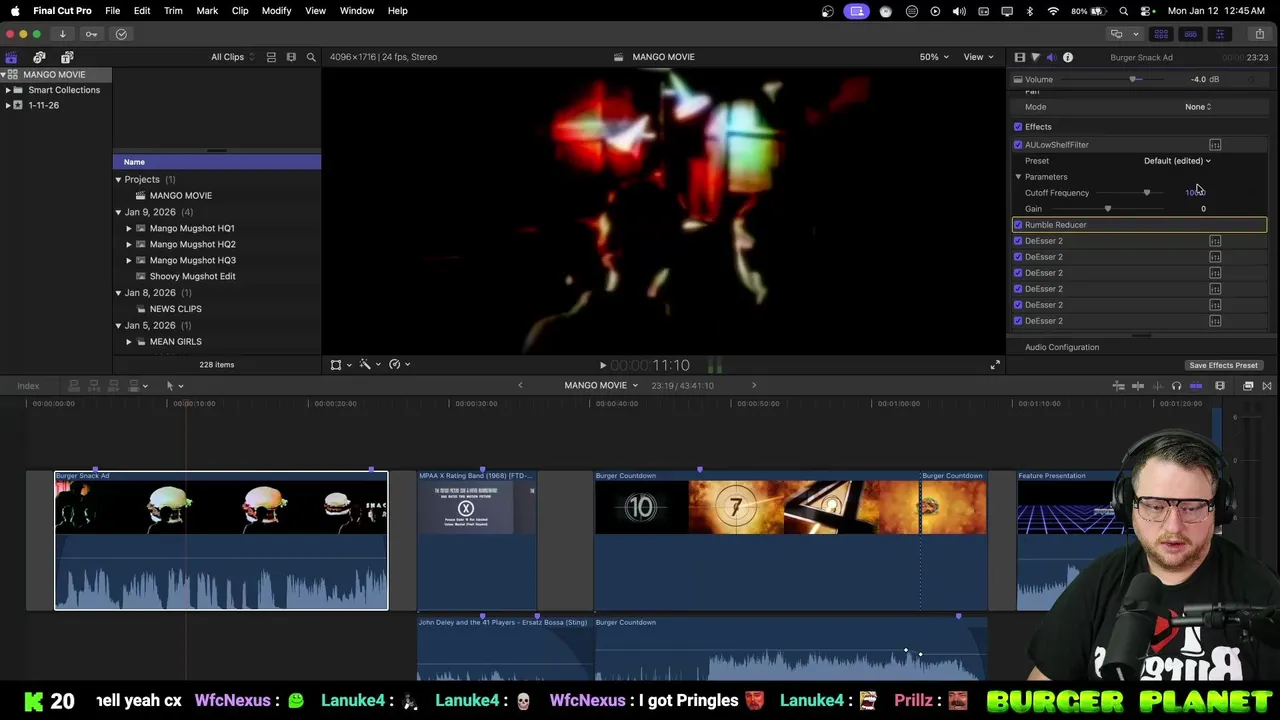Disable the Effects section checkbox

pyautogui.click(x=1018, y=127)
